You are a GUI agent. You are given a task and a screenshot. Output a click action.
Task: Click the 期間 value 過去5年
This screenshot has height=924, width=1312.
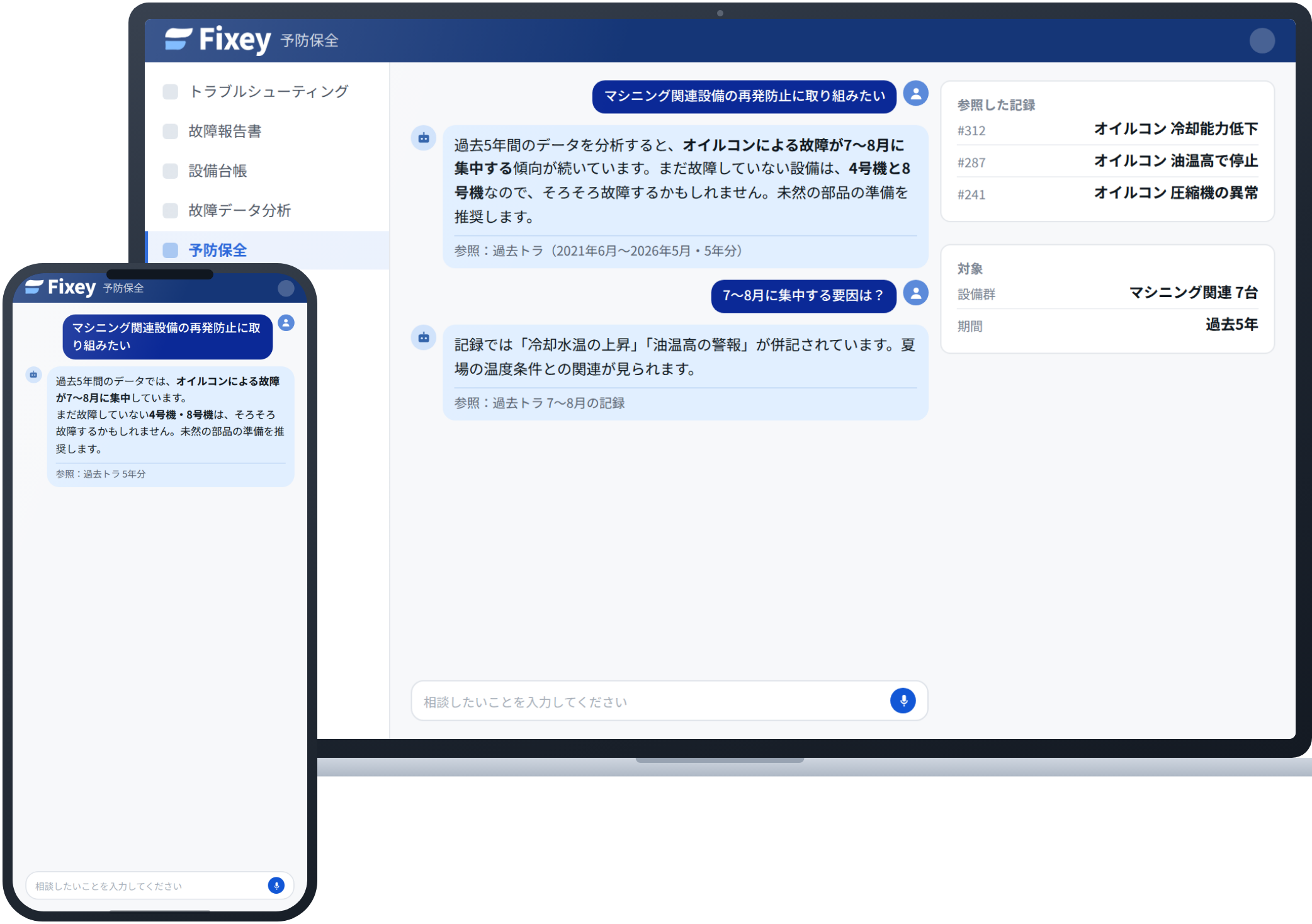pos(1231,325)
